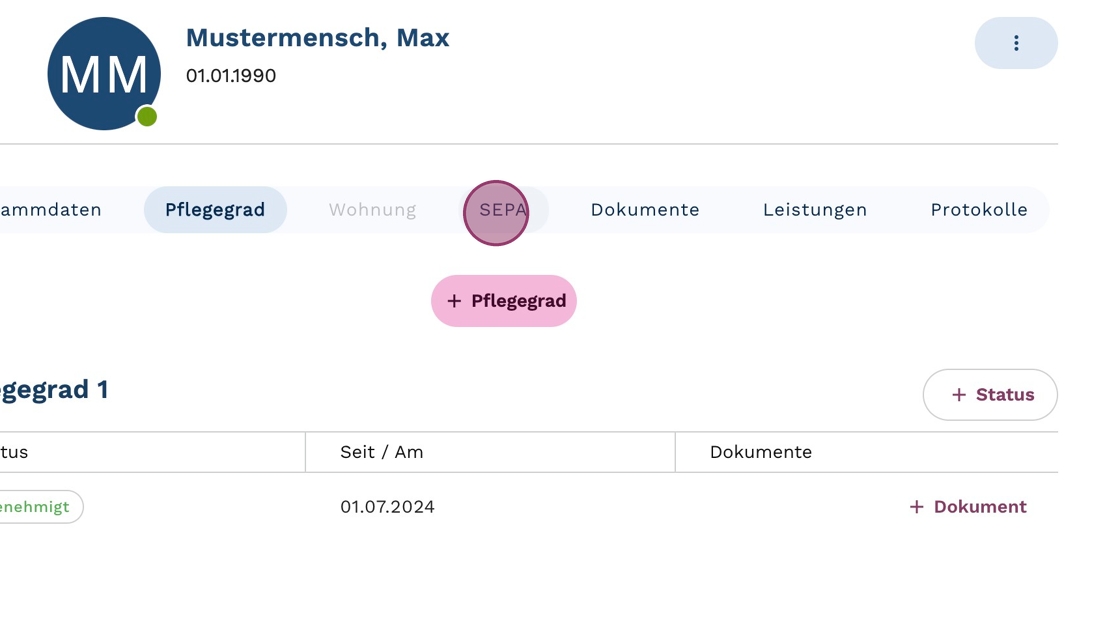Click the plus icon beside Pflegegrad
The image size is (1120, 626).
(454, 301)
